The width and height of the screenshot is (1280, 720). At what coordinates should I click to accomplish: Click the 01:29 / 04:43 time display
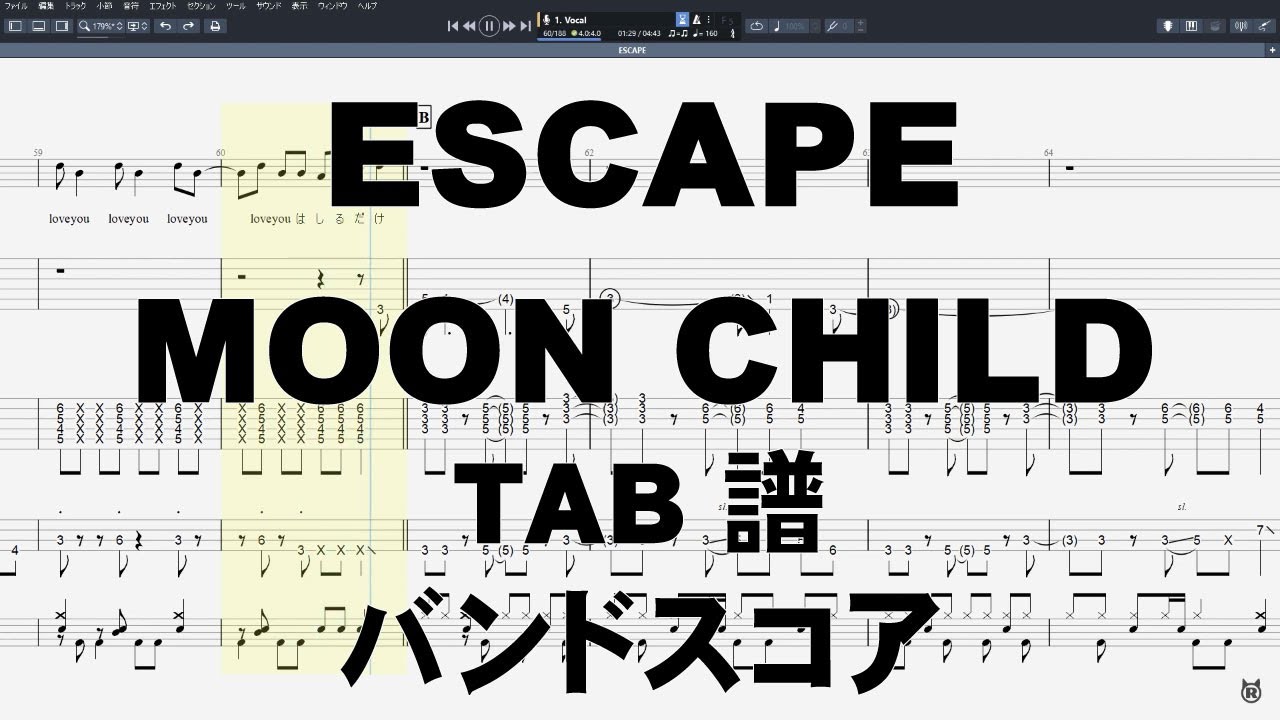pos(640,33)
